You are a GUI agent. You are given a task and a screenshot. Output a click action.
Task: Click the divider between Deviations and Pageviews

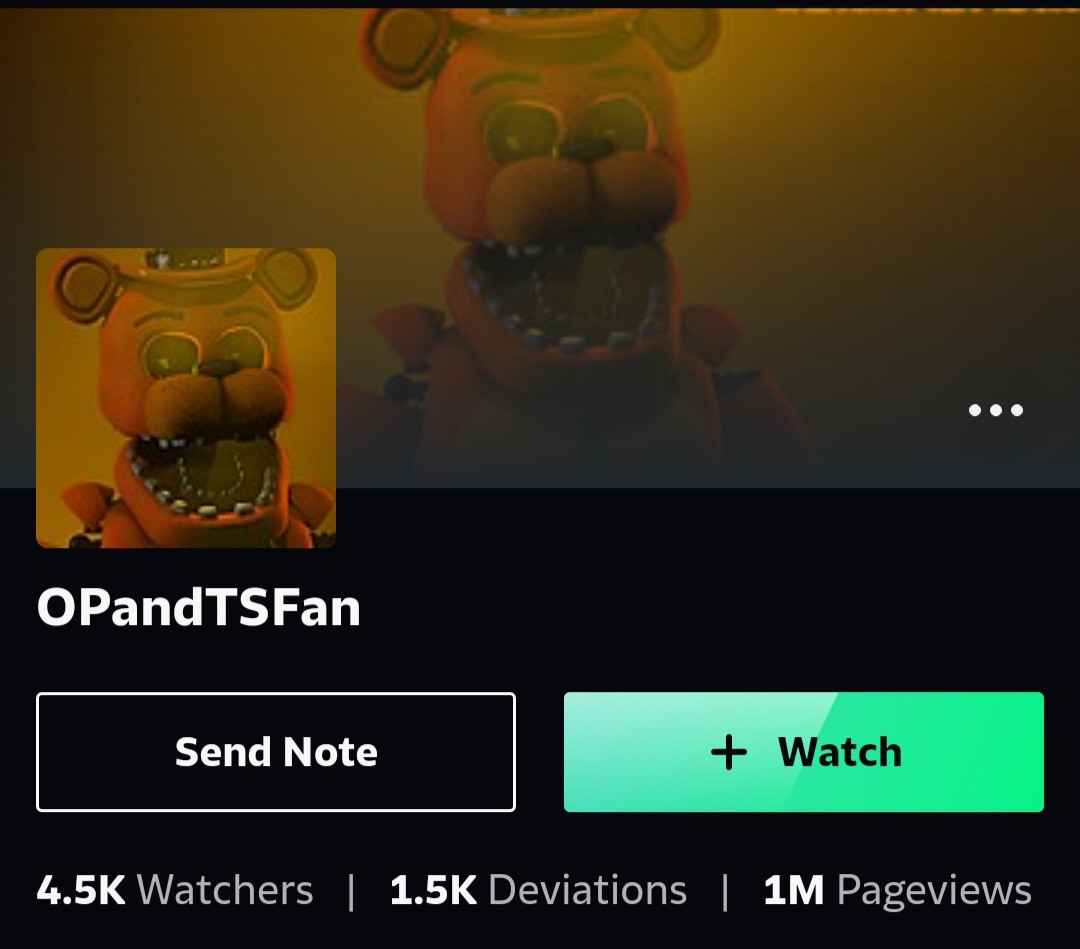(x=725, y=892)
